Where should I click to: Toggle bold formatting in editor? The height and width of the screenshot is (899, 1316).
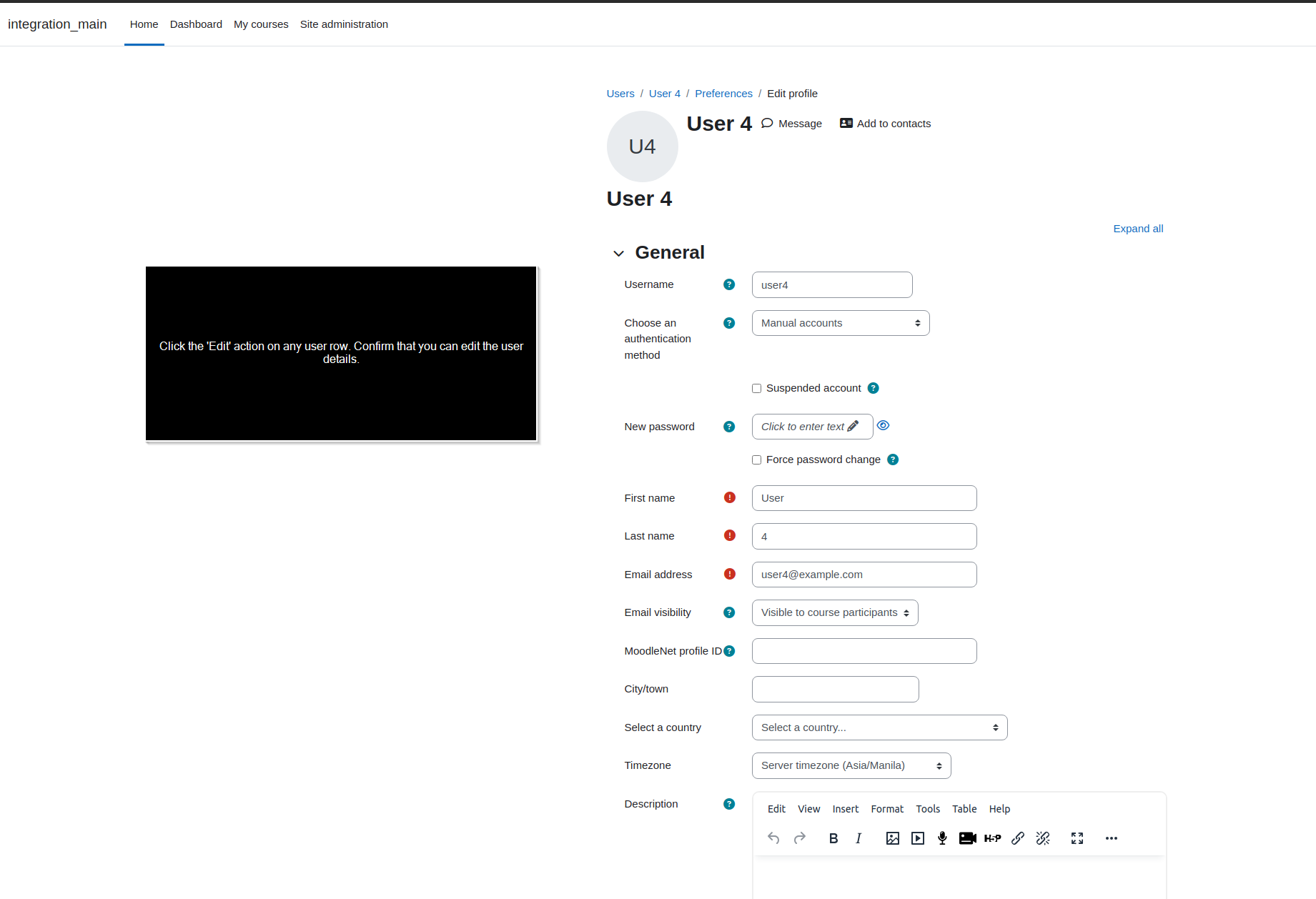pos(833,838)
